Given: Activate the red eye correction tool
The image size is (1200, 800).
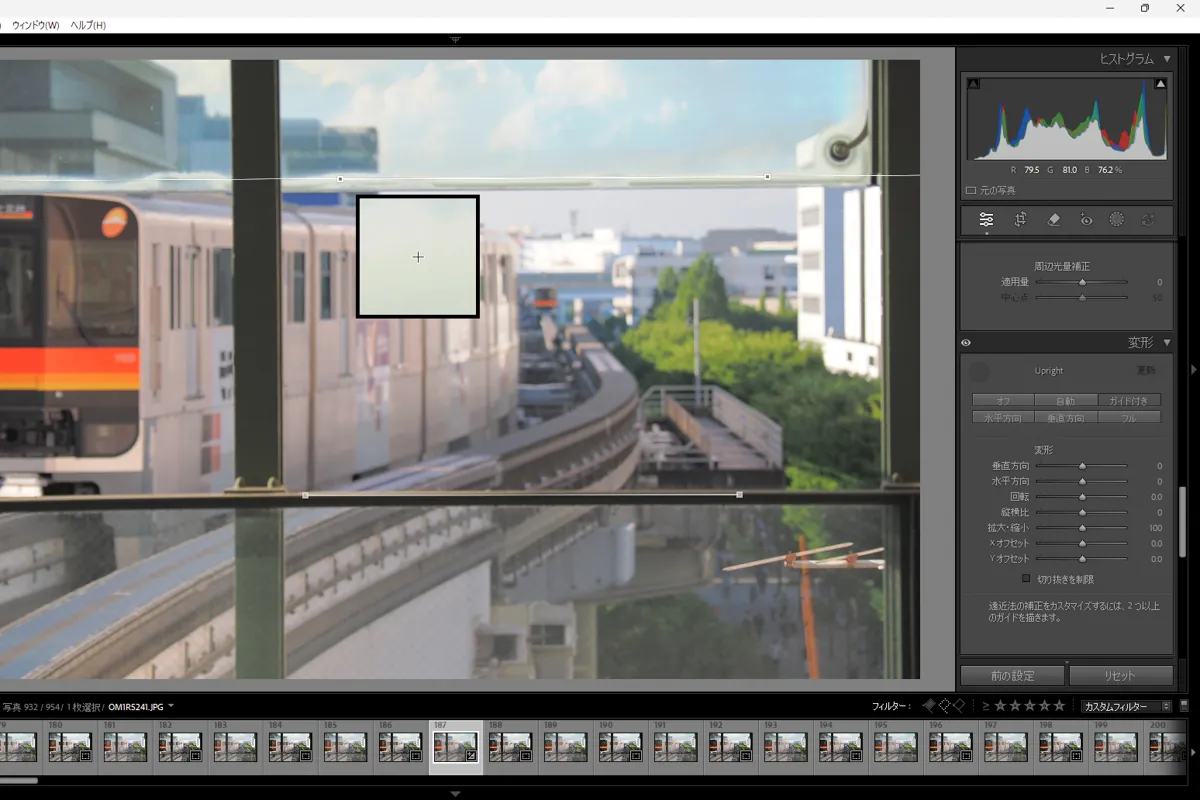Looking at the screenshot, I should (1087, 220).
